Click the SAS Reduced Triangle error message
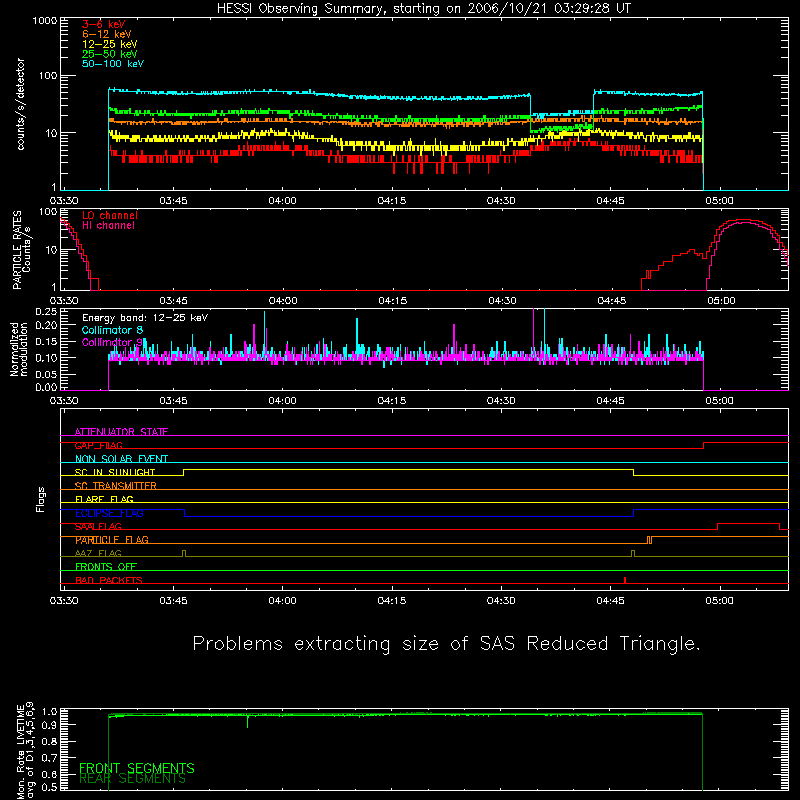This screenshot has height=800, width=800. pos(446,644)
